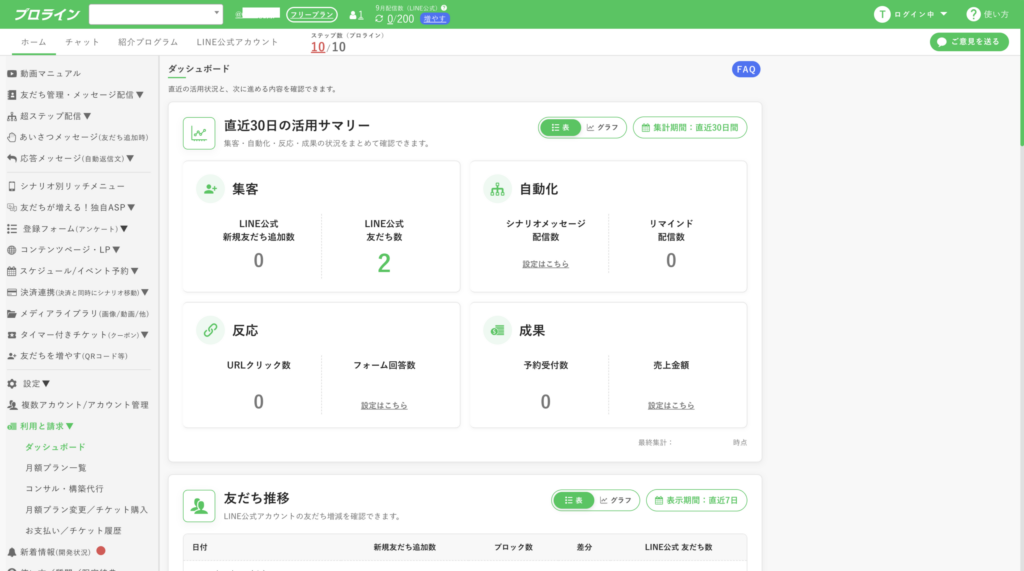Click 設定はこちら under フォーム回答数
This screenshot has height=571, width=1024.
[x=384, y=406]
